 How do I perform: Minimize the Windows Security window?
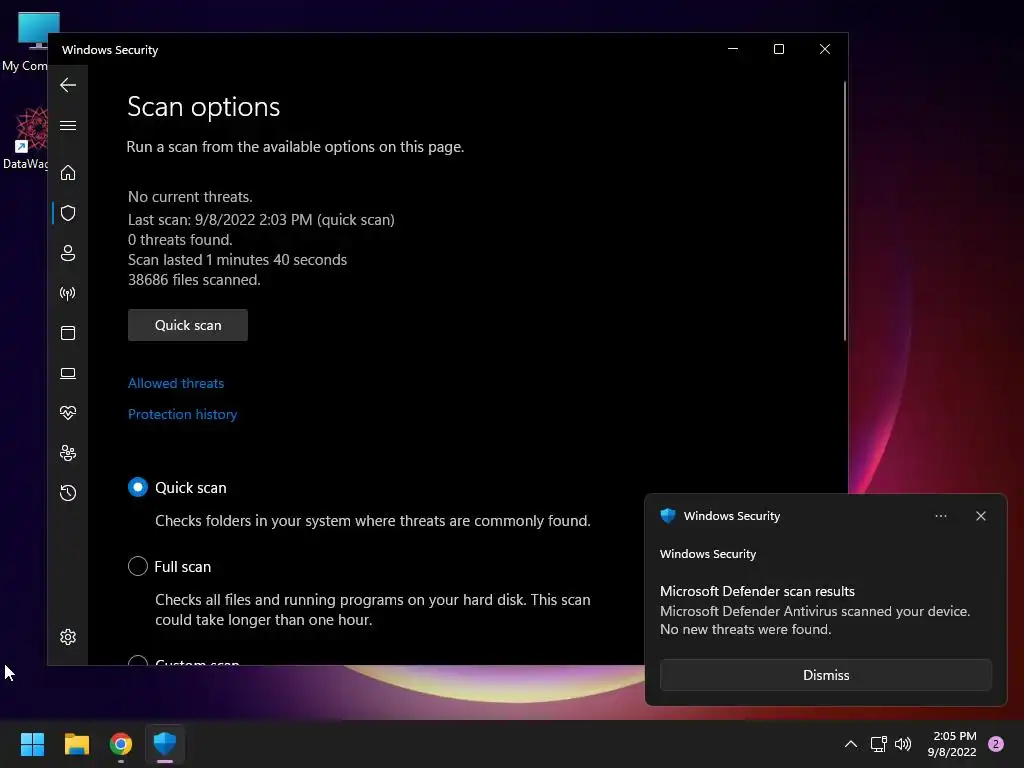coord(733,49)
